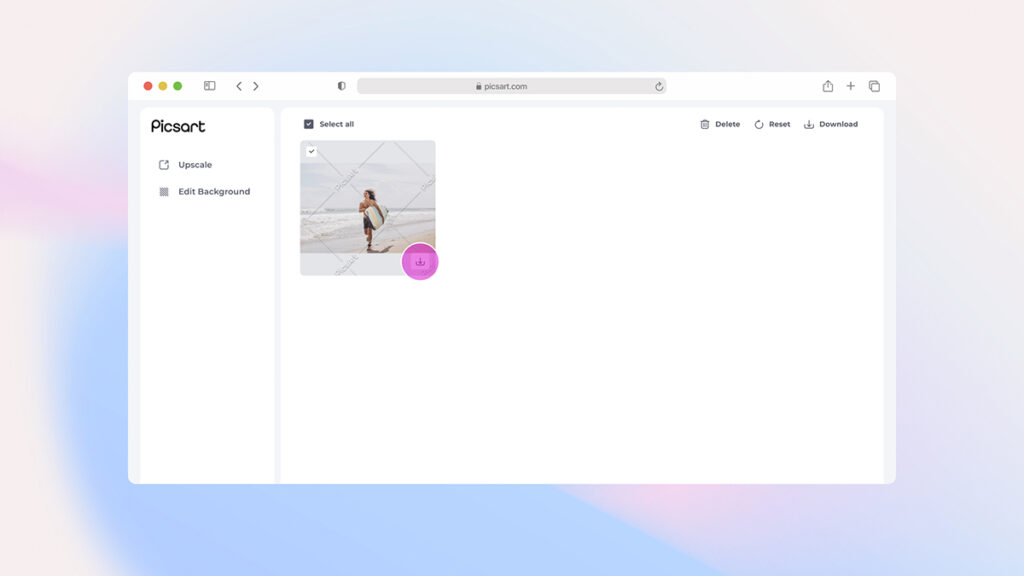Click the trash icon beside Delete
Screen dimensions: 1024x576
tap(704, 124)
